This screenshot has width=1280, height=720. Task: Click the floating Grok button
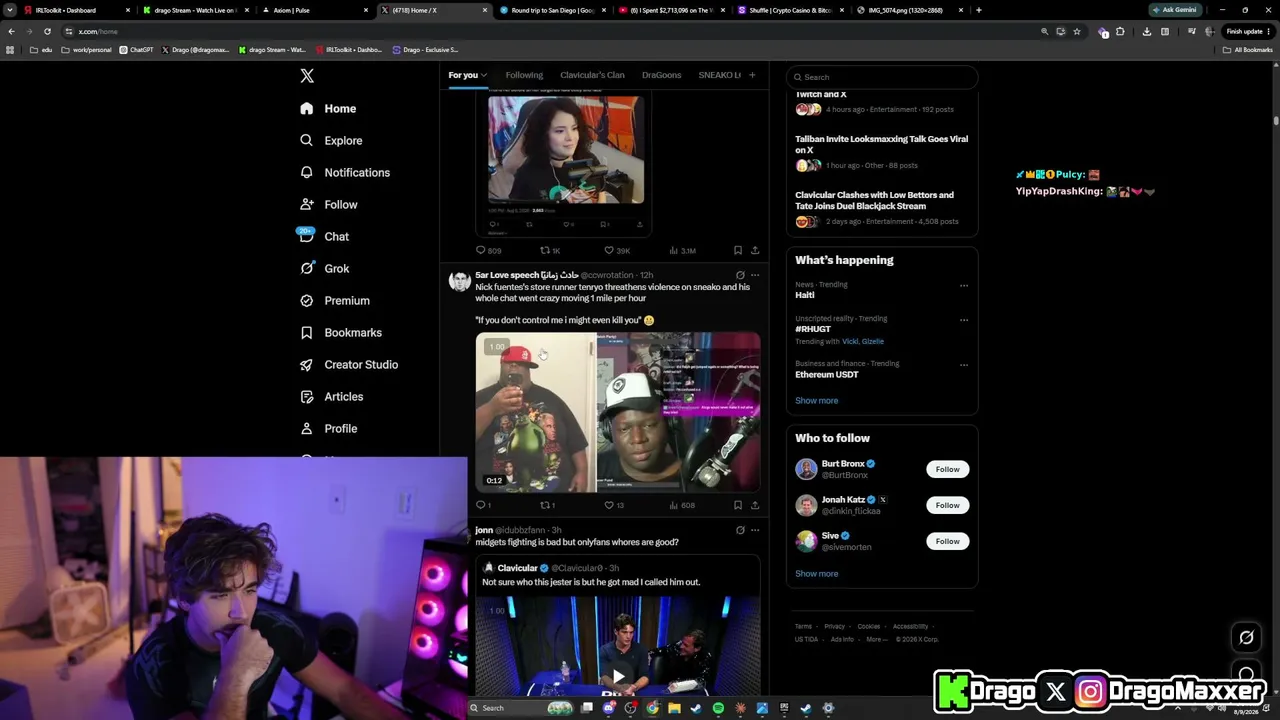[x=1246, y=637]
